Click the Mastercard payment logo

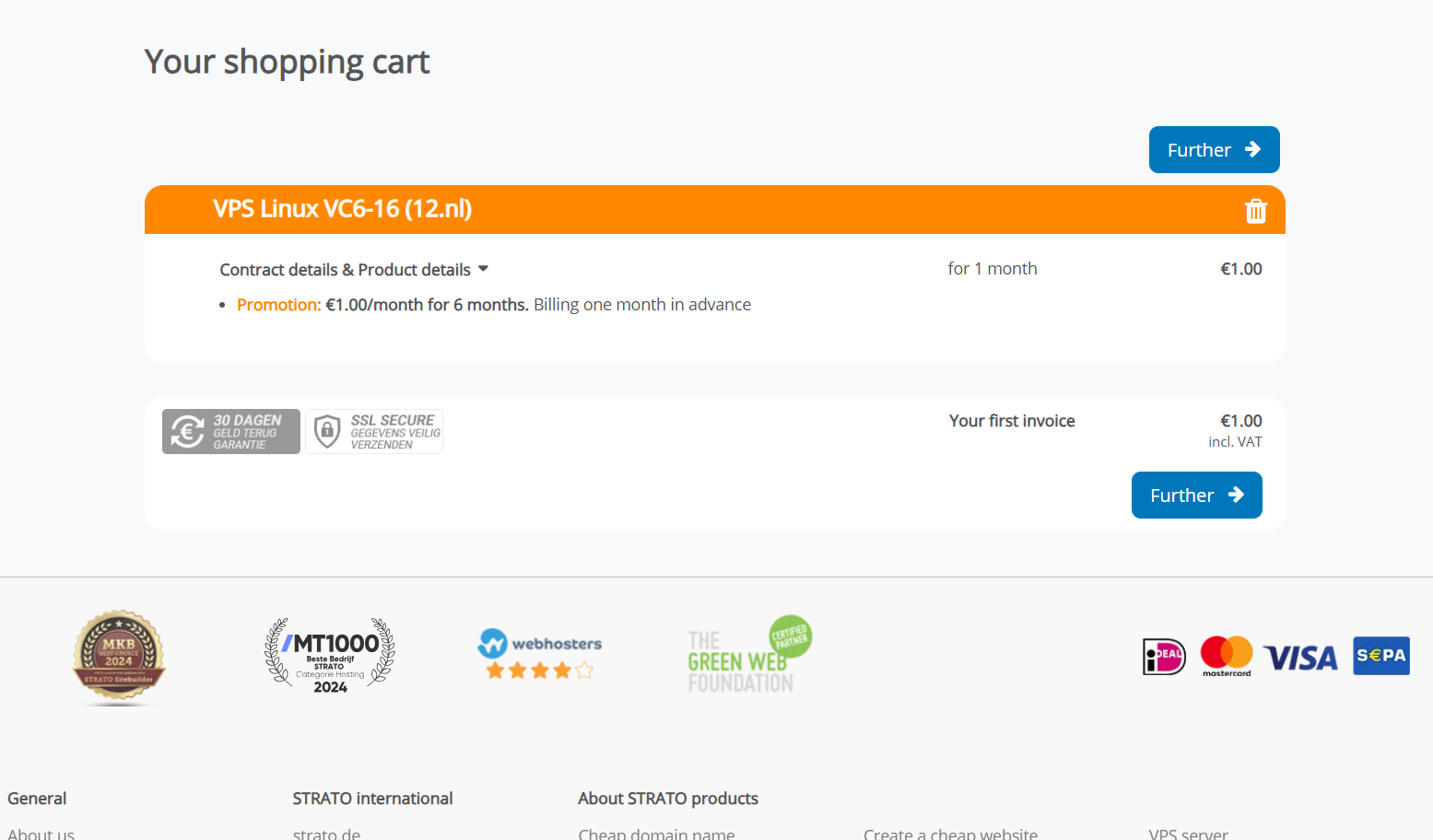pyautogui.click(x=1227, y=657)
